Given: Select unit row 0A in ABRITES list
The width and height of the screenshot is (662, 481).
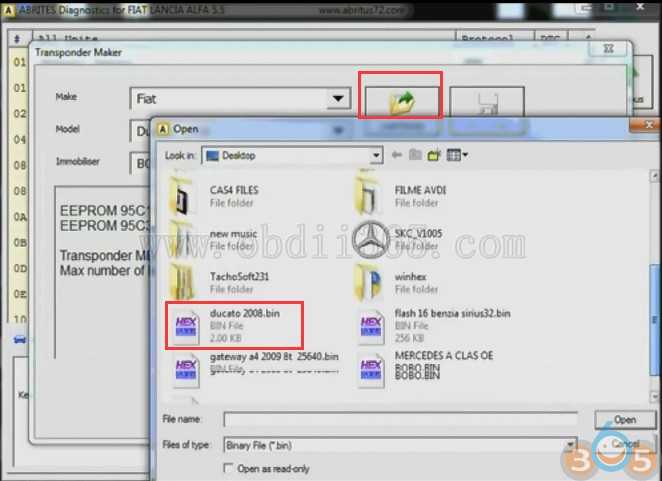Looking at the screenshot, I should 19,217.
